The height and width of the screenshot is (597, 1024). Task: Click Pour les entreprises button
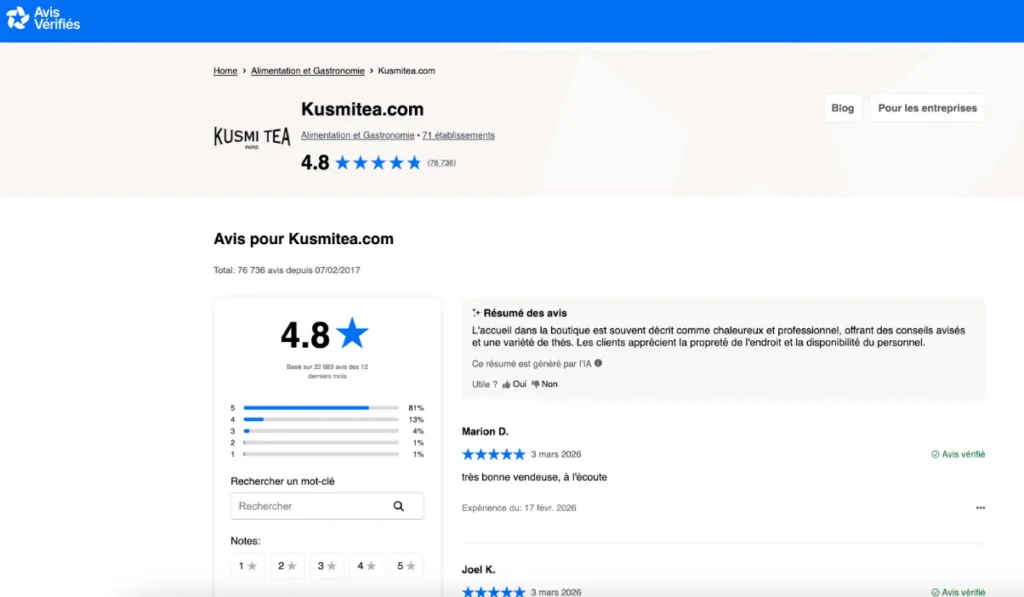tap(927, 108)
